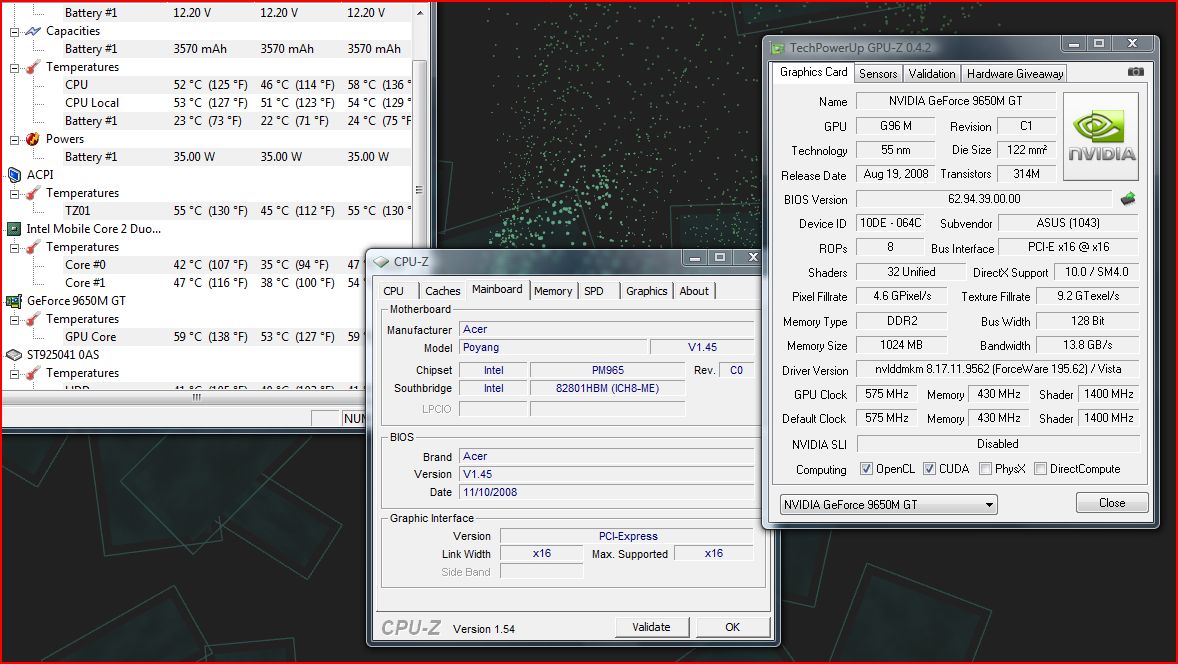Toggle the CUDA checkbox in GPU-Z
Screen dimensions: 1178x664
pos(929,469)
